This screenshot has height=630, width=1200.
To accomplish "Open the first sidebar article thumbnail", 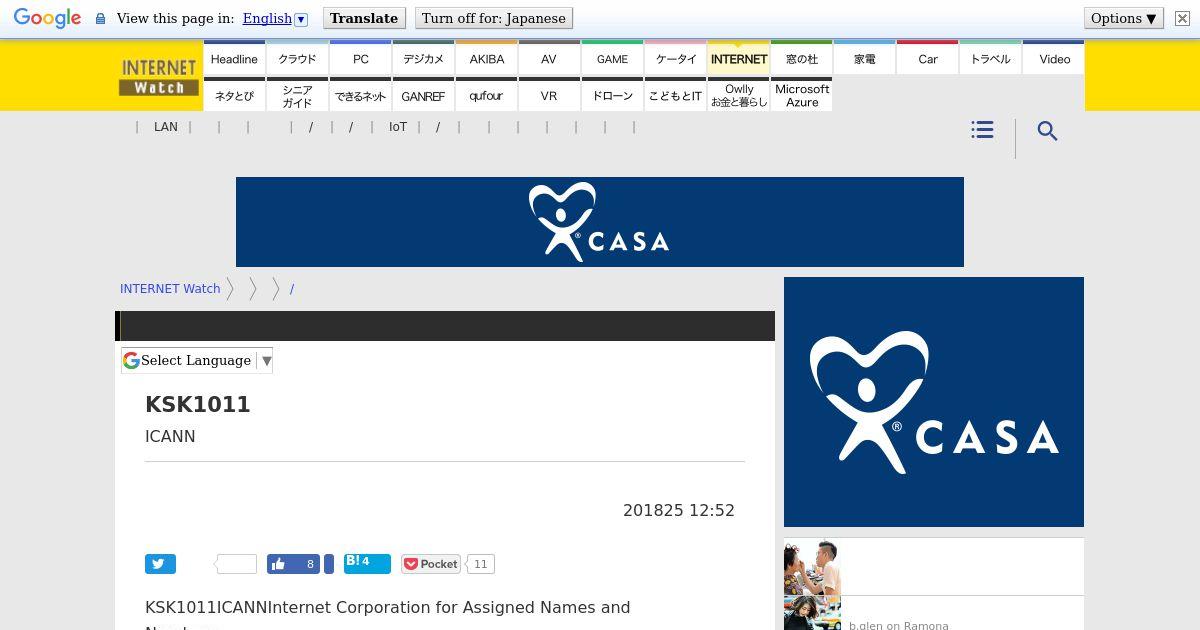I will click(812, 567).
